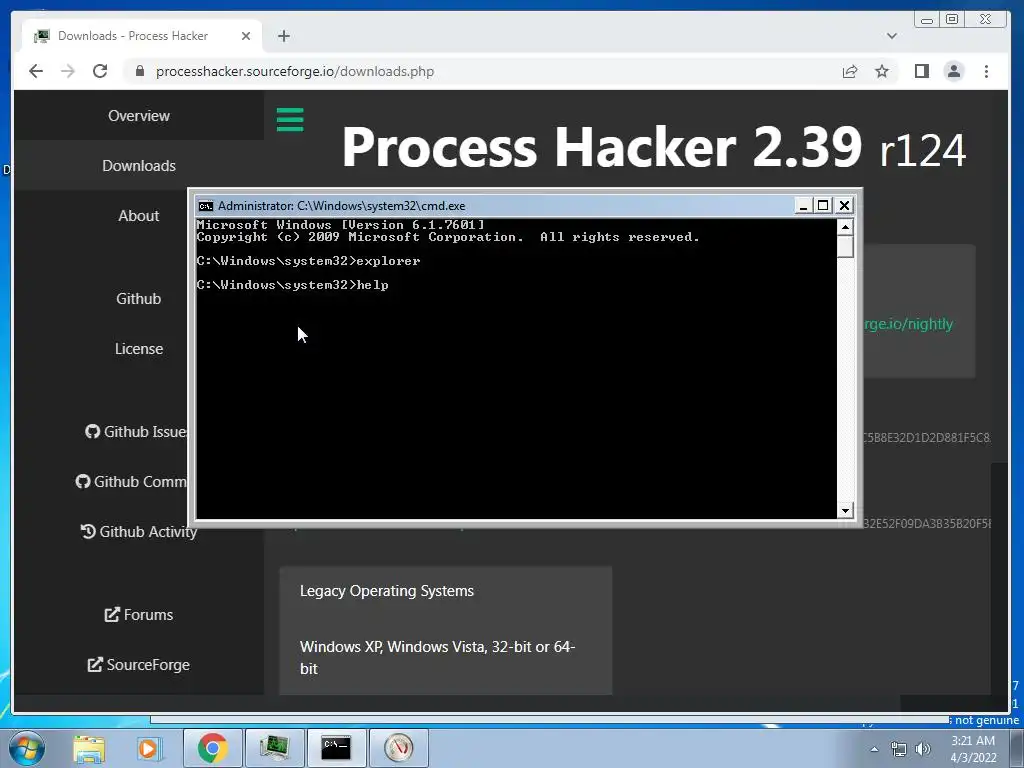The height and width of the screenshot is (768, 1024).
Task: Open Windows Explorer from the taskbar
Action: pyautogui.click(x=89, y=748)
